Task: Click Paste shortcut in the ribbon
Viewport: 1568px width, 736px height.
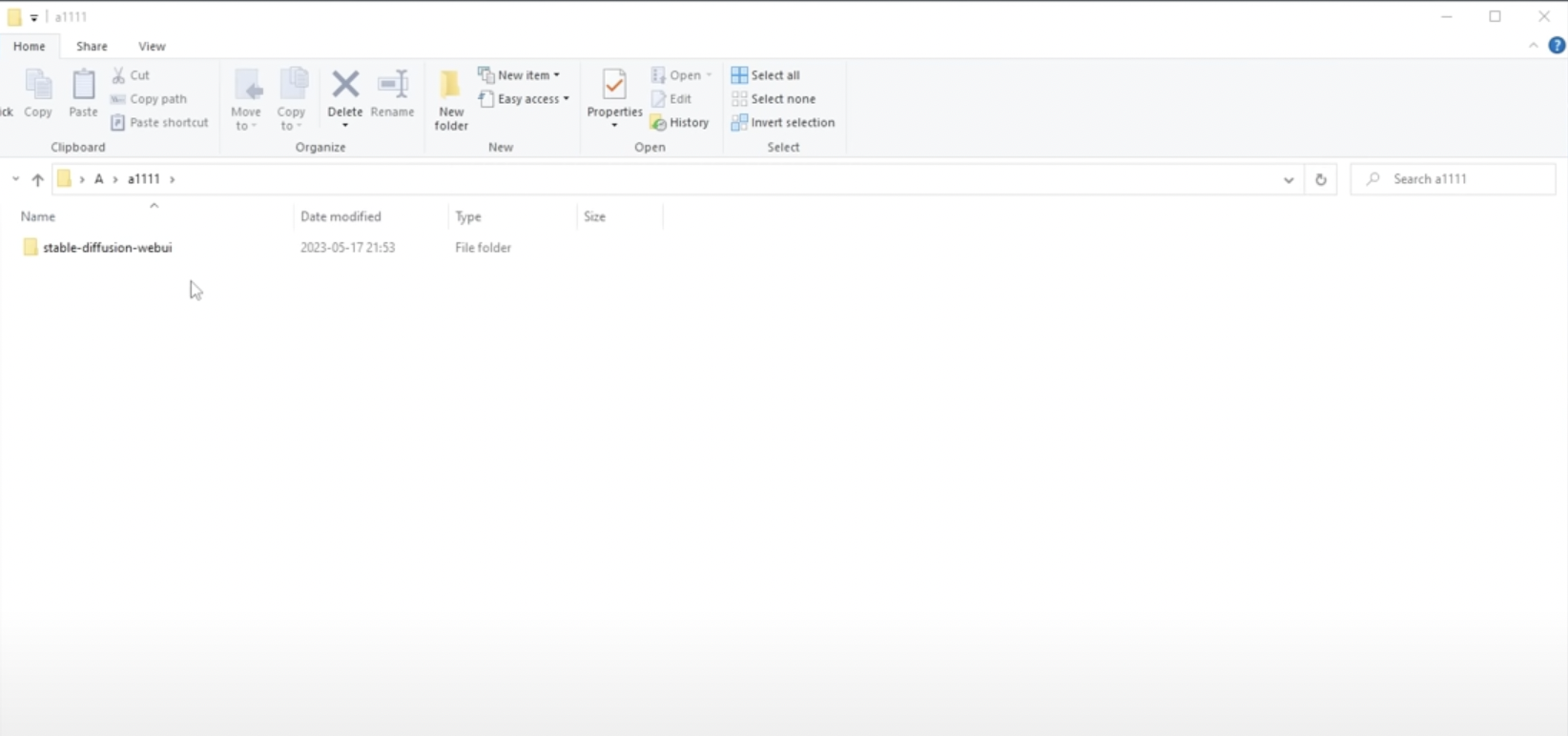Action: tap(159, 123)
